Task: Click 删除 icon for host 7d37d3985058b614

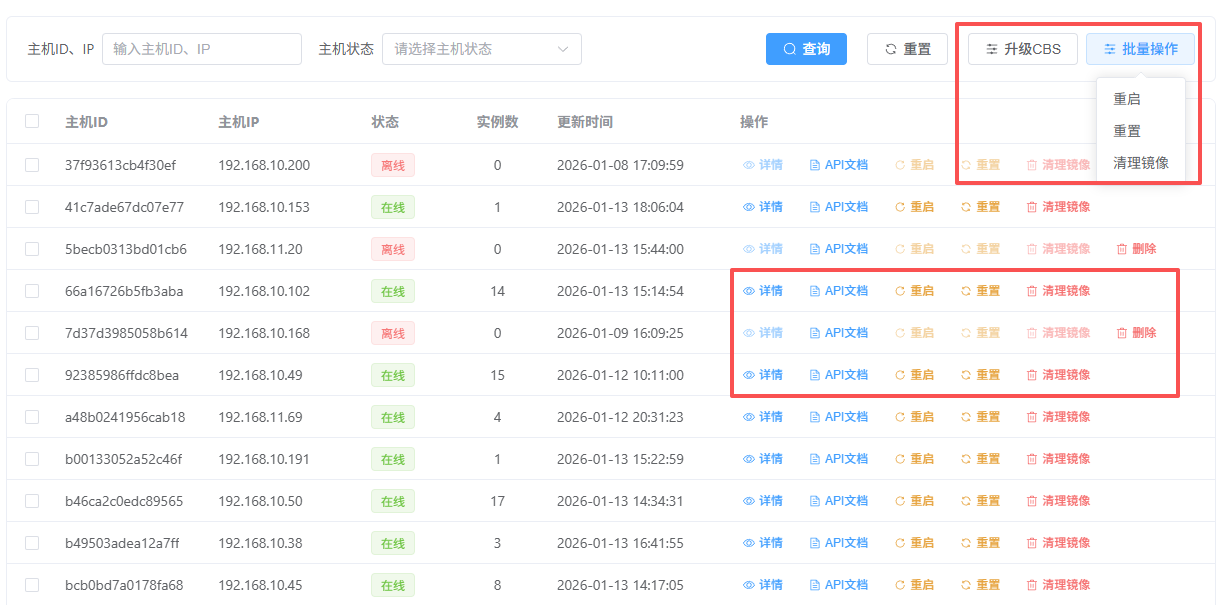Action: [1122, 333]
